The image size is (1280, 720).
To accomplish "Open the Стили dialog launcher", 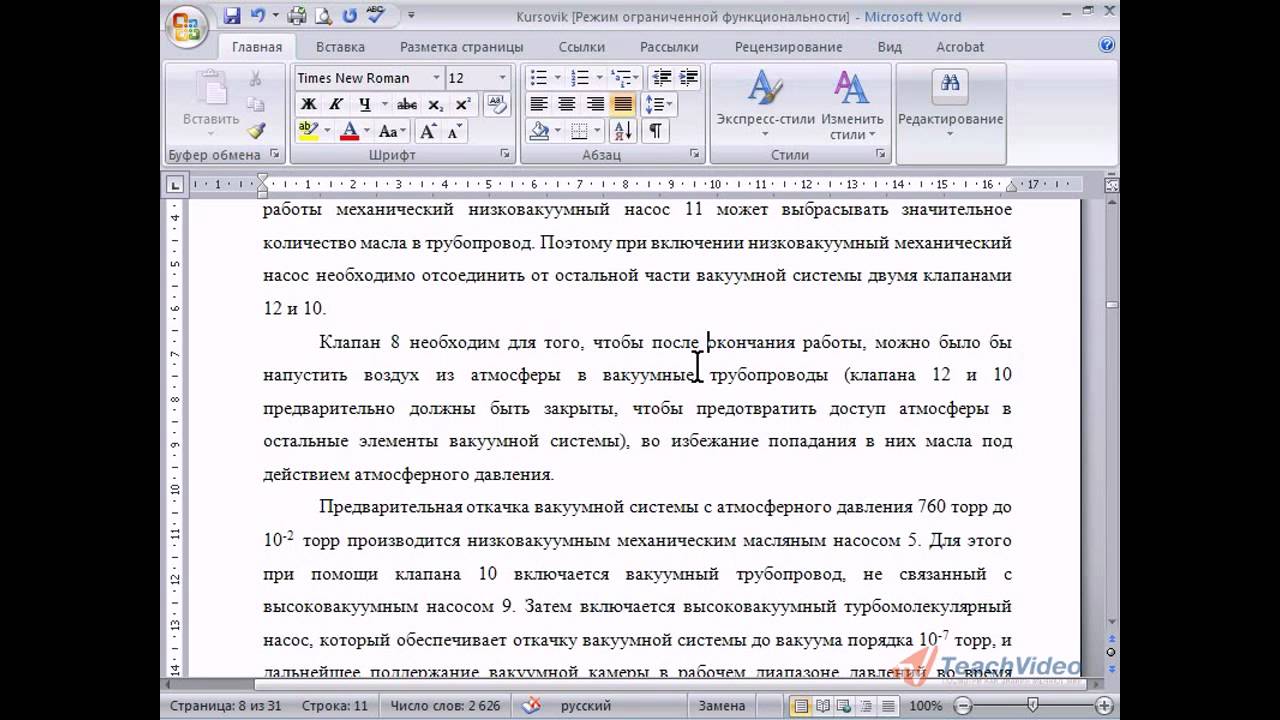I will [x=880, y=155].
